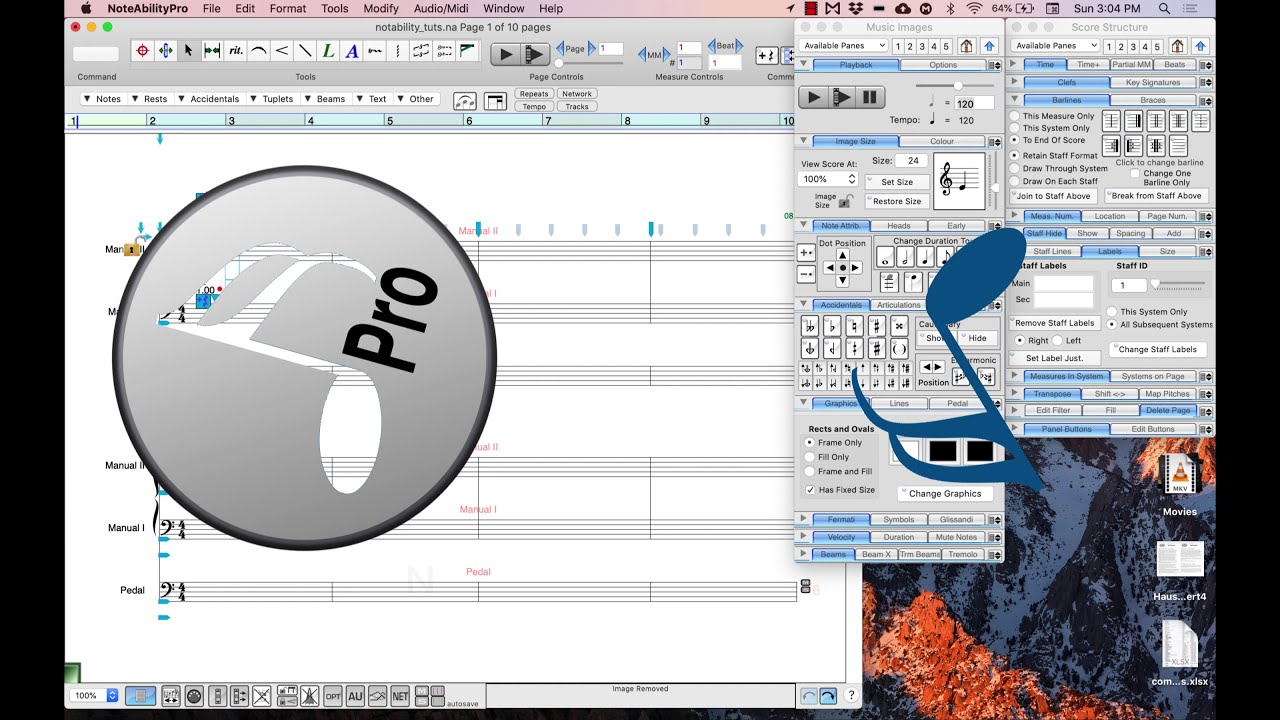Screen dimensions: 1280x720
Task: Switch to the Braces tab
Action: point(1153,100)
